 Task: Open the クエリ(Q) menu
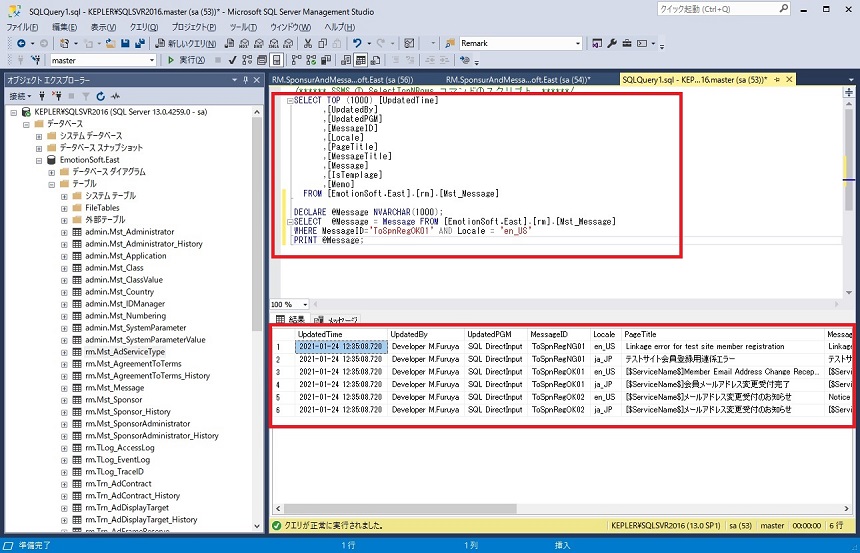click(x=144, y=27)
